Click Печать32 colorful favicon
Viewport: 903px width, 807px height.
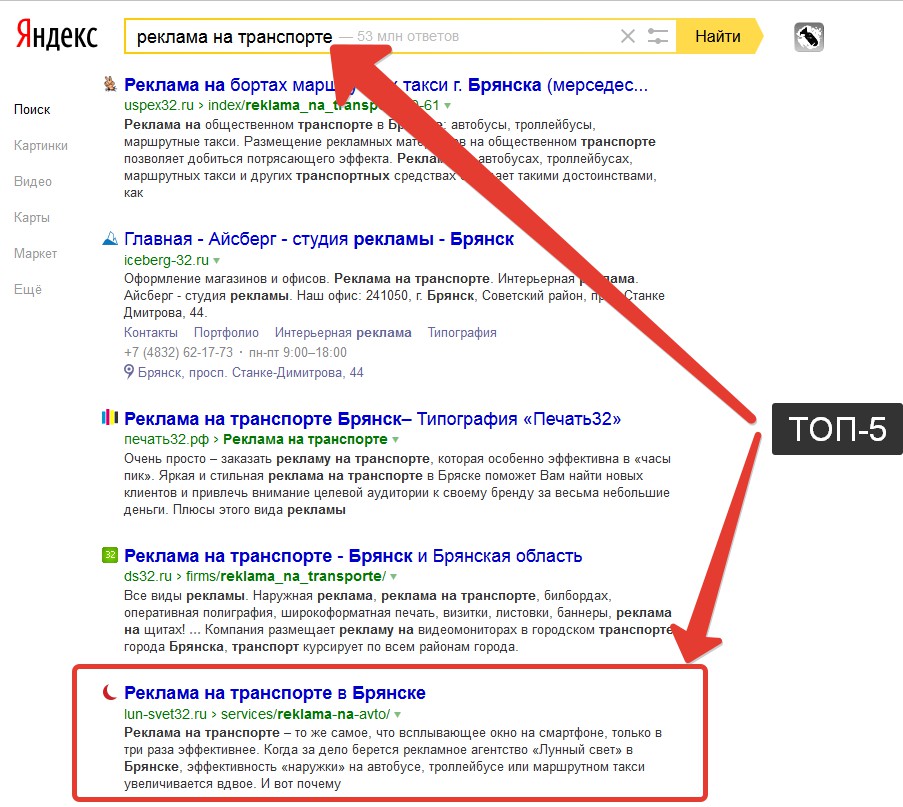pyautogui.click(x=109, y=417)
